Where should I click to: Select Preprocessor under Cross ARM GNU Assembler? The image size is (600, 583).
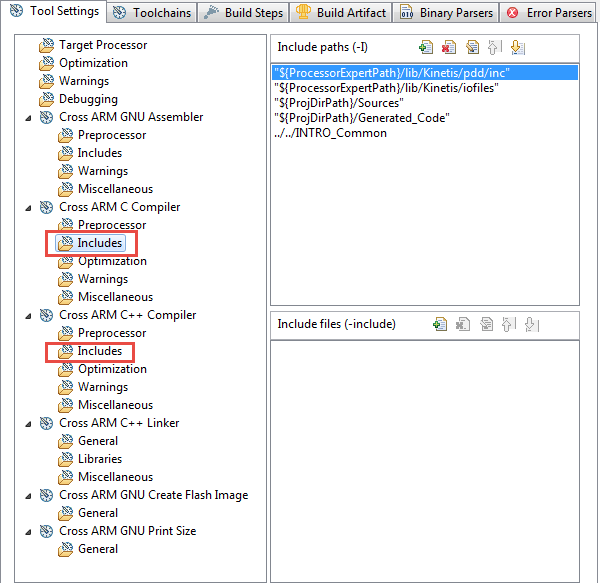coord(112,135)
